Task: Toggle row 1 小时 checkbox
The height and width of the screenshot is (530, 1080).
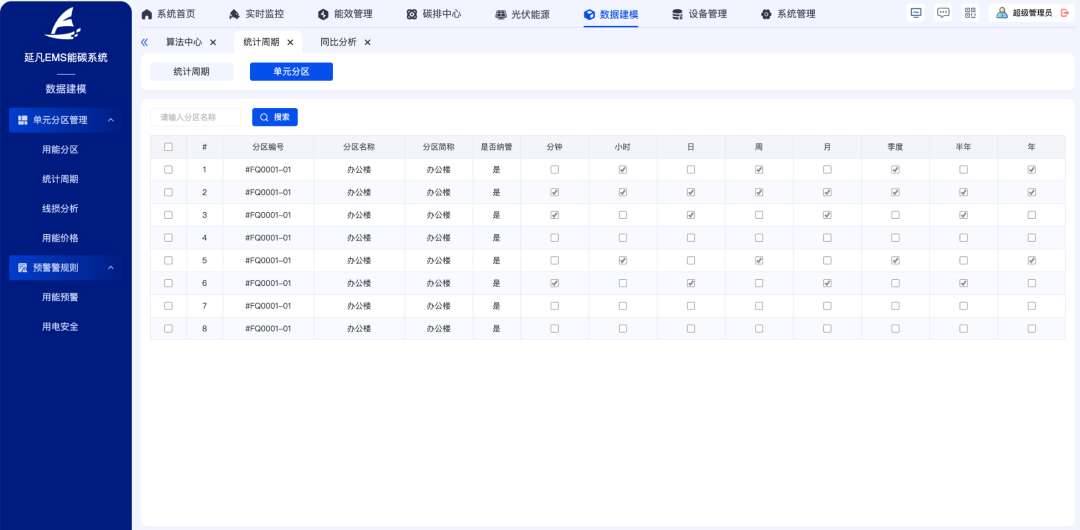Action: (x=623, y=170)
